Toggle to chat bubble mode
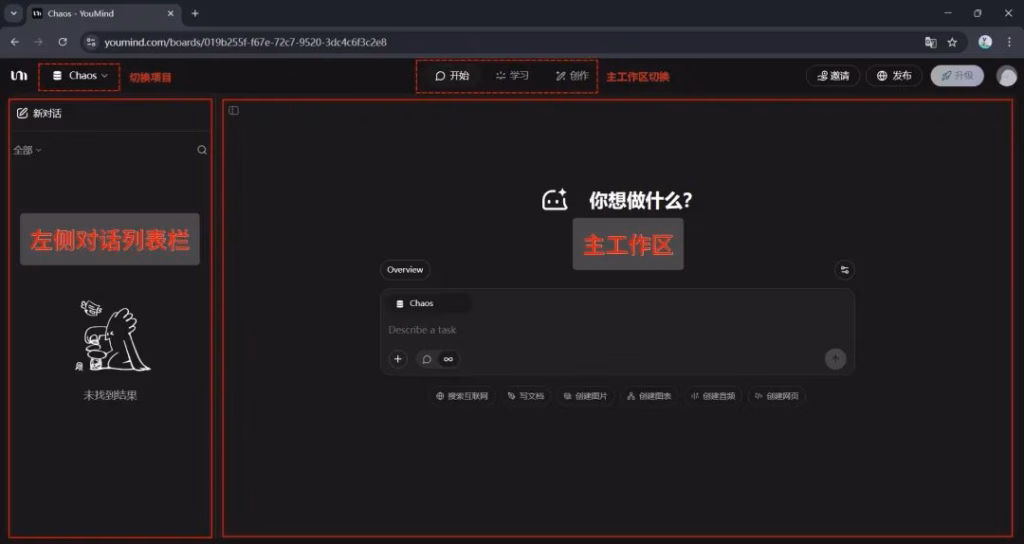 coord(427,359)
